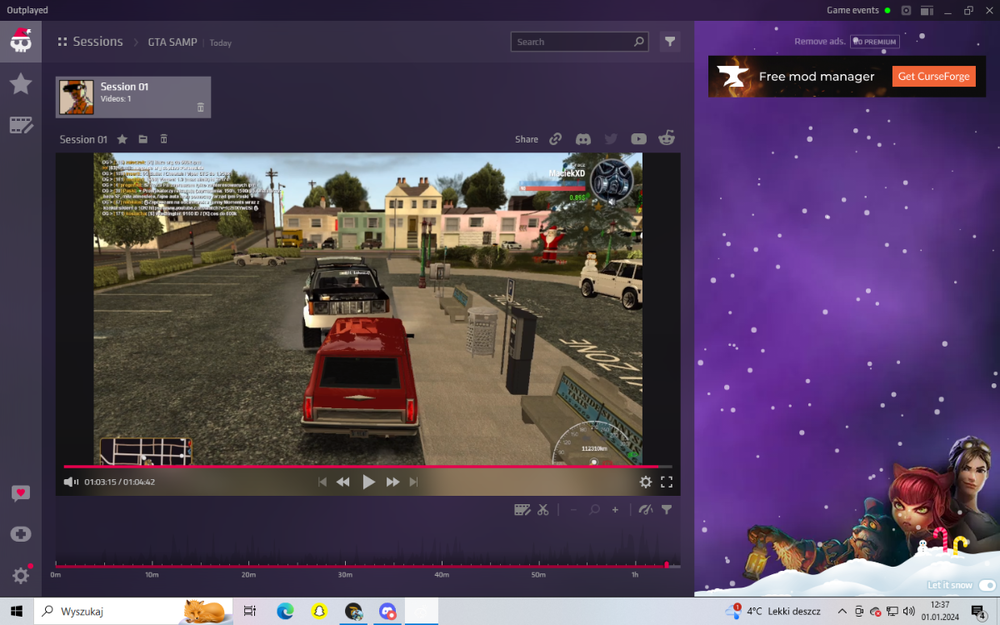This screenshot has width=1000, height=625.
Task: Share the video to YouTube
Action: click(638, 139)
